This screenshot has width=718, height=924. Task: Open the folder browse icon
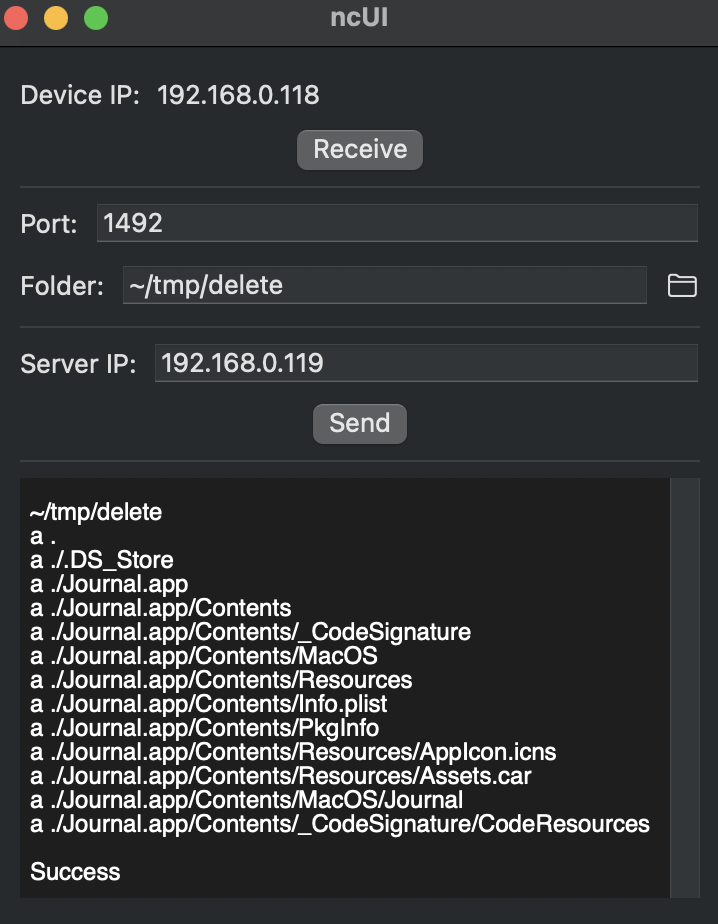(x=682, y=286)
